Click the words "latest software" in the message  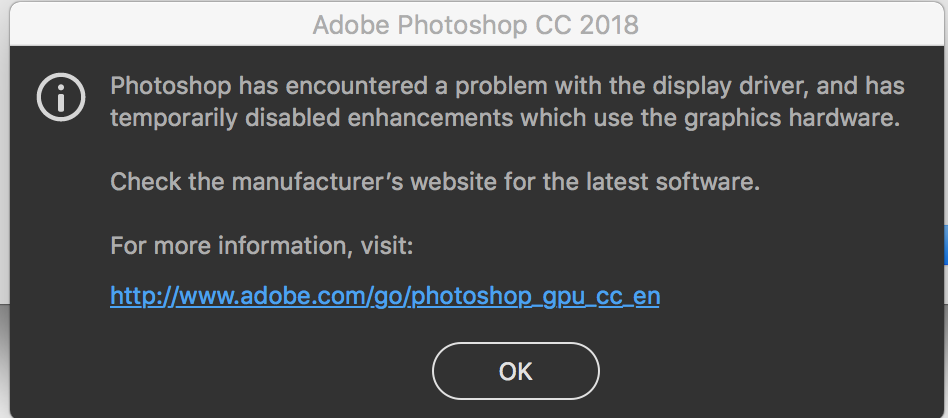688,182
